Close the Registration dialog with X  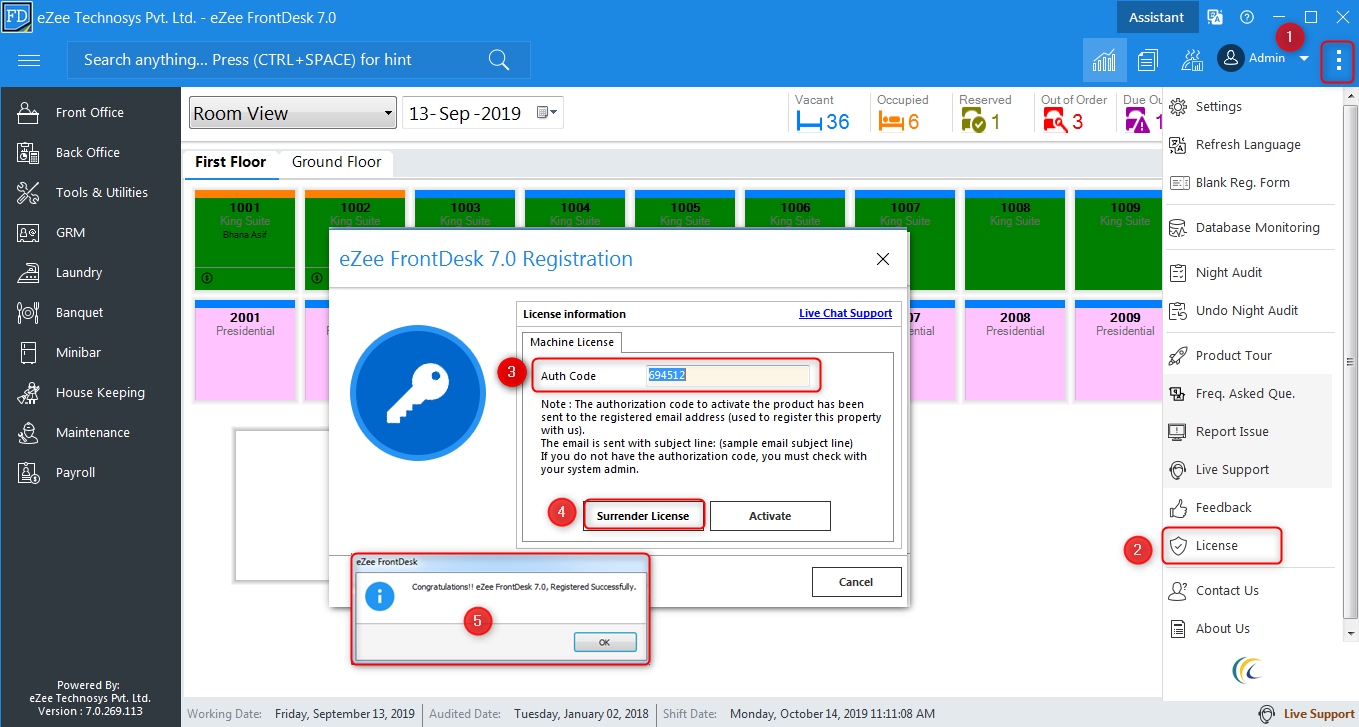point(882,259)
